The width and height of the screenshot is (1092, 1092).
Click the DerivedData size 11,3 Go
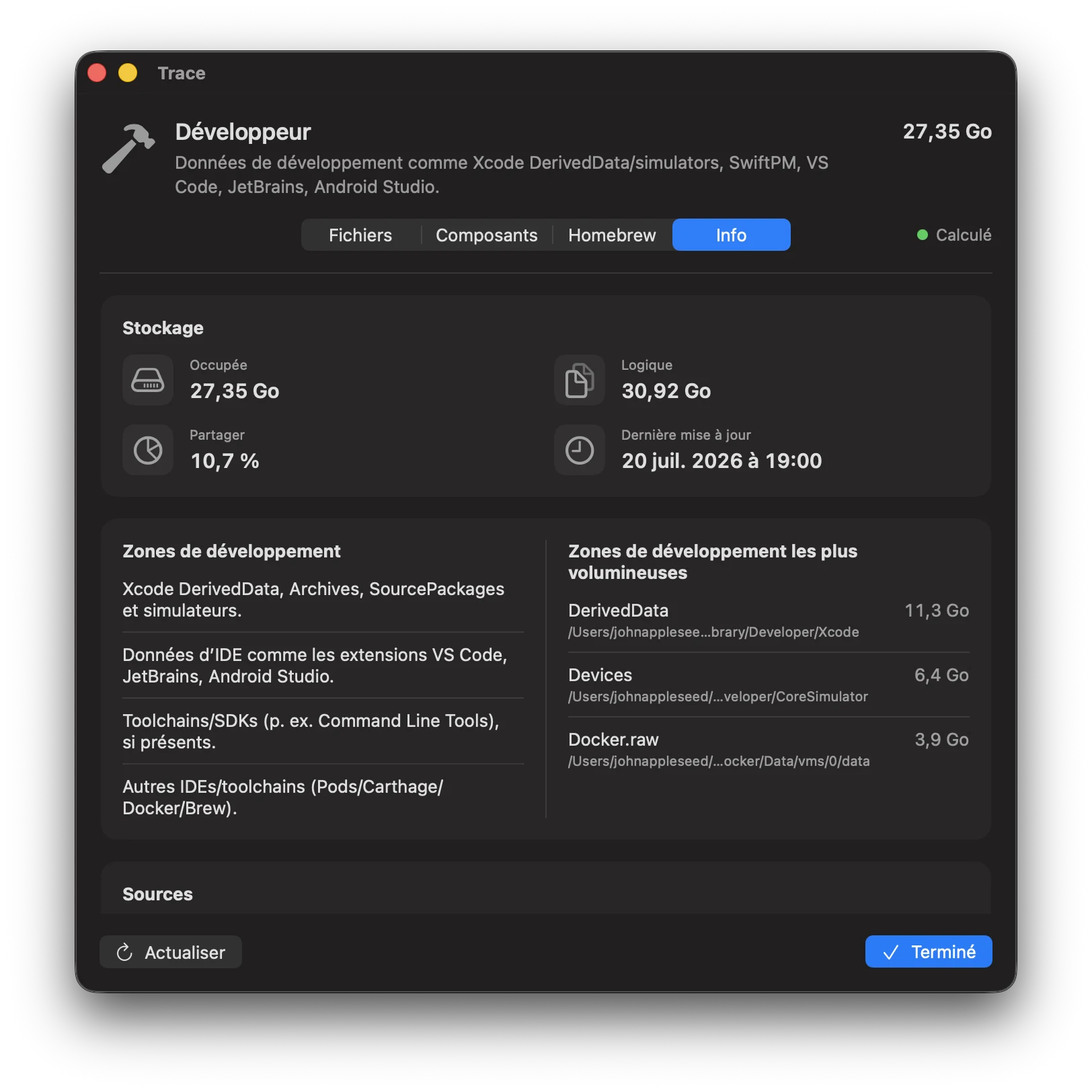(x=937, y=611)
